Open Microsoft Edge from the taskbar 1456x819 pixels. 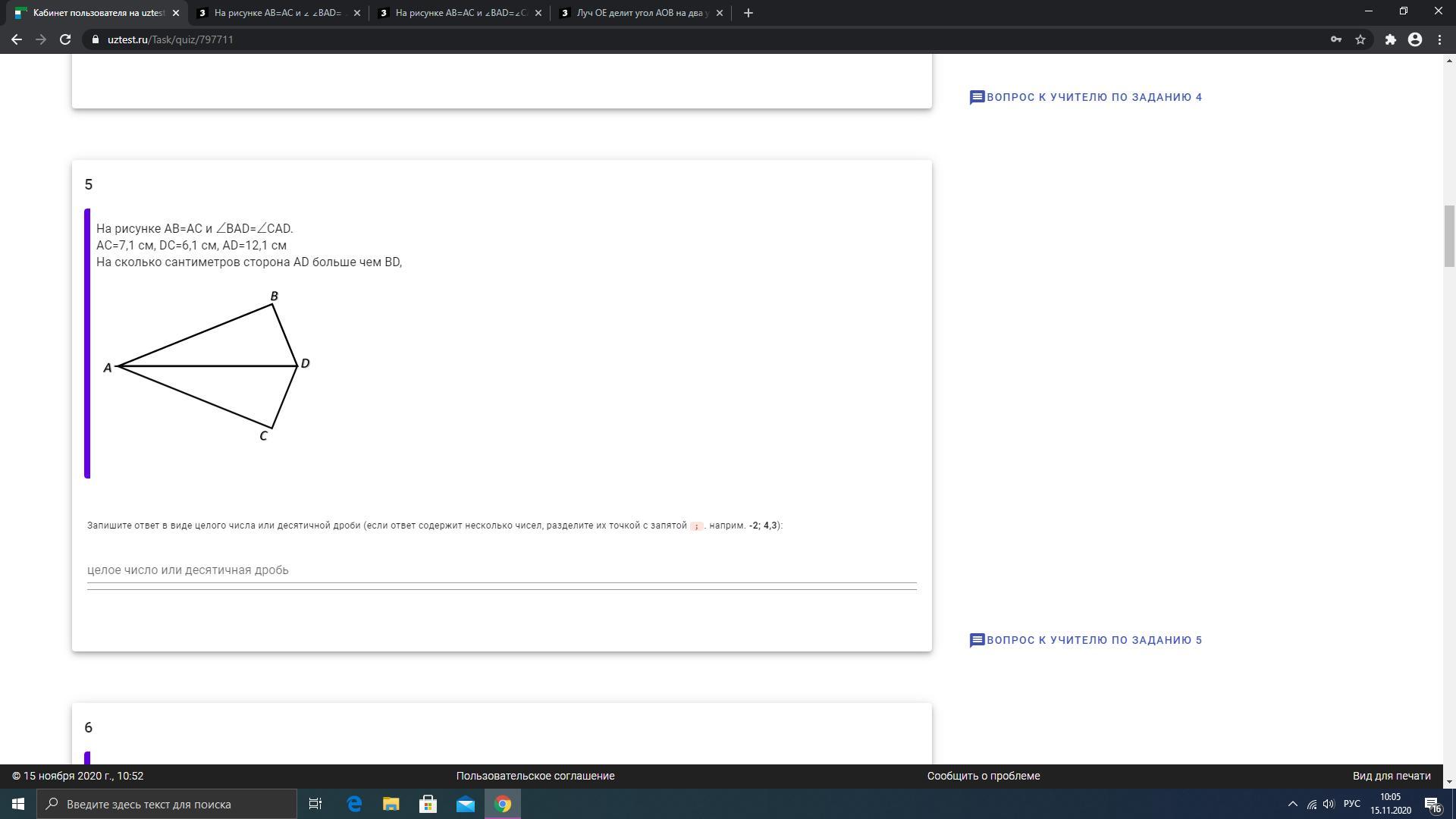(x=354, y=804)
